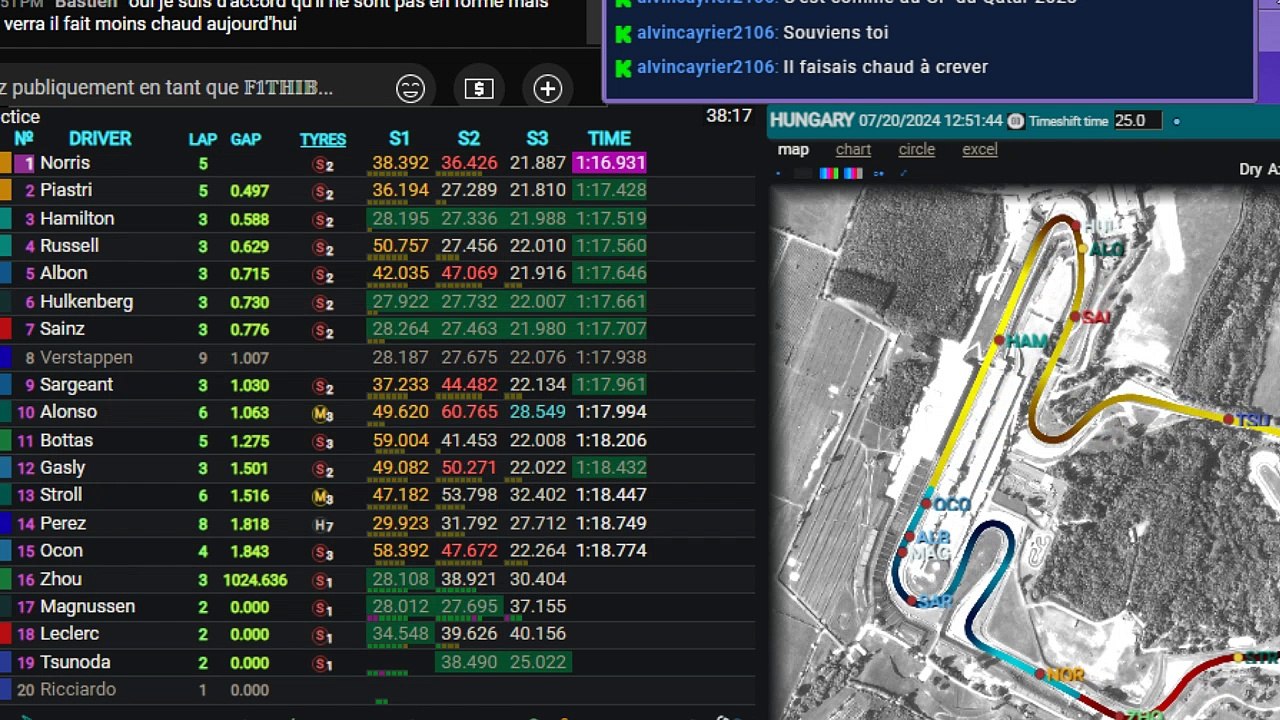Click Perez's hard tyre icon
The height and width of the screenshot is (720, 1280).
[323, 524]
